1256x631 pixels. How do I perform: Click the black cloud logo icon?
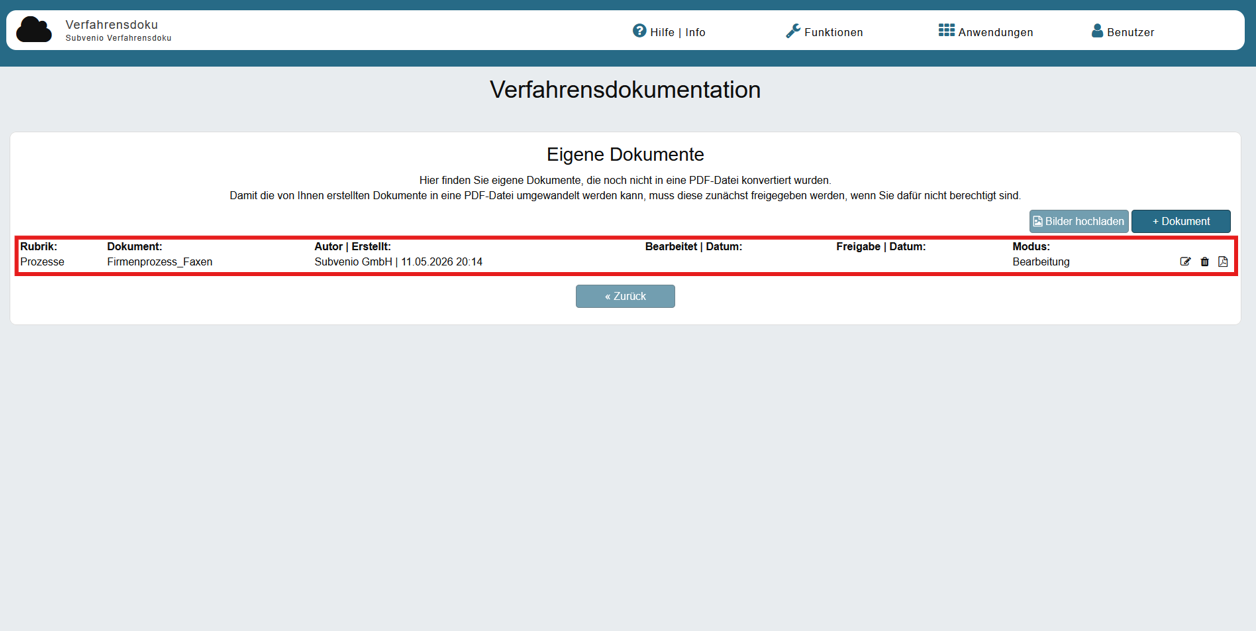pyautogui.click(x=34, y=30)
